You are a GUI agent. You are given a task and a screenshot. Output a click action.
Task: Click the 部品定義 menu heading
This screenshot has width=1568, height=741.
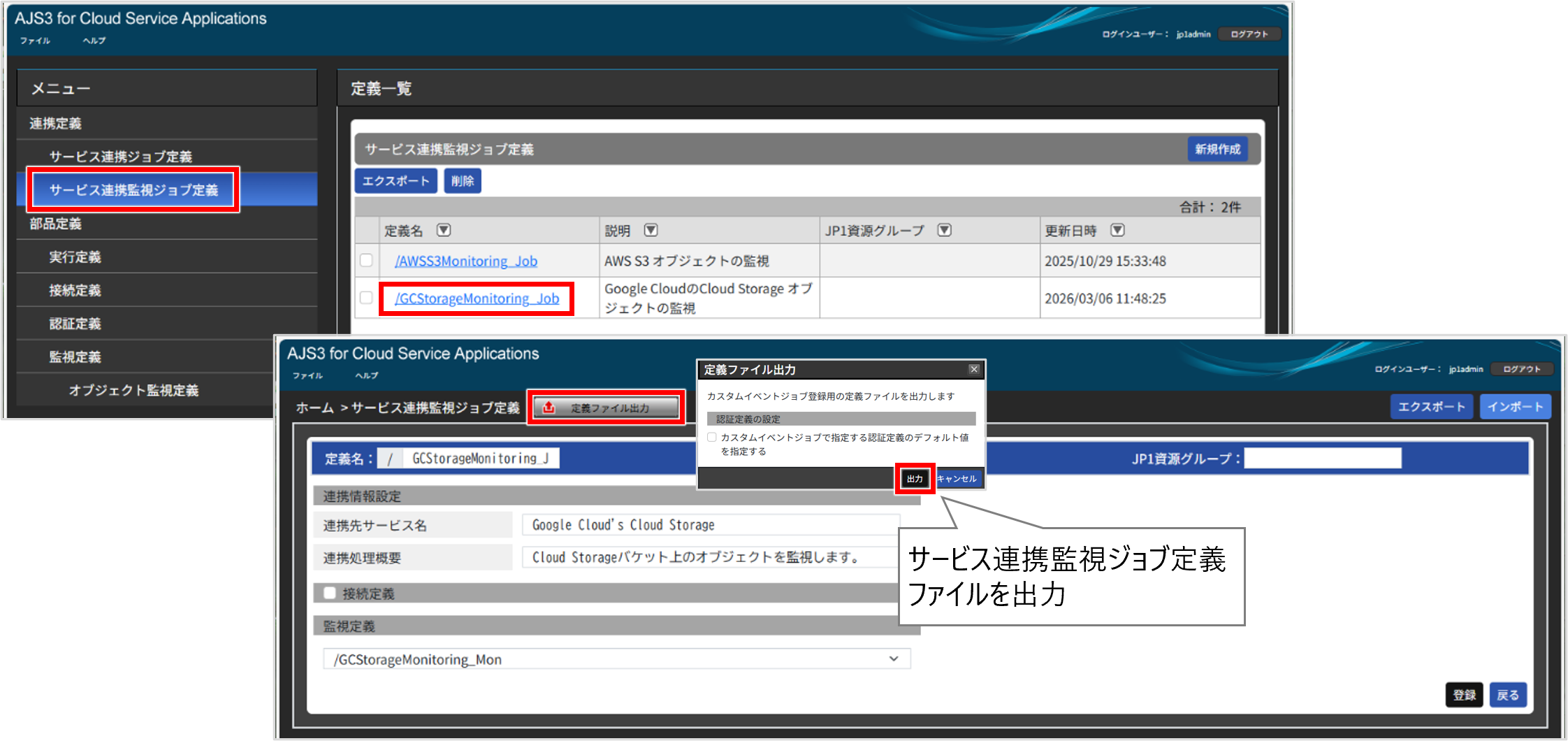coord(55,224)
